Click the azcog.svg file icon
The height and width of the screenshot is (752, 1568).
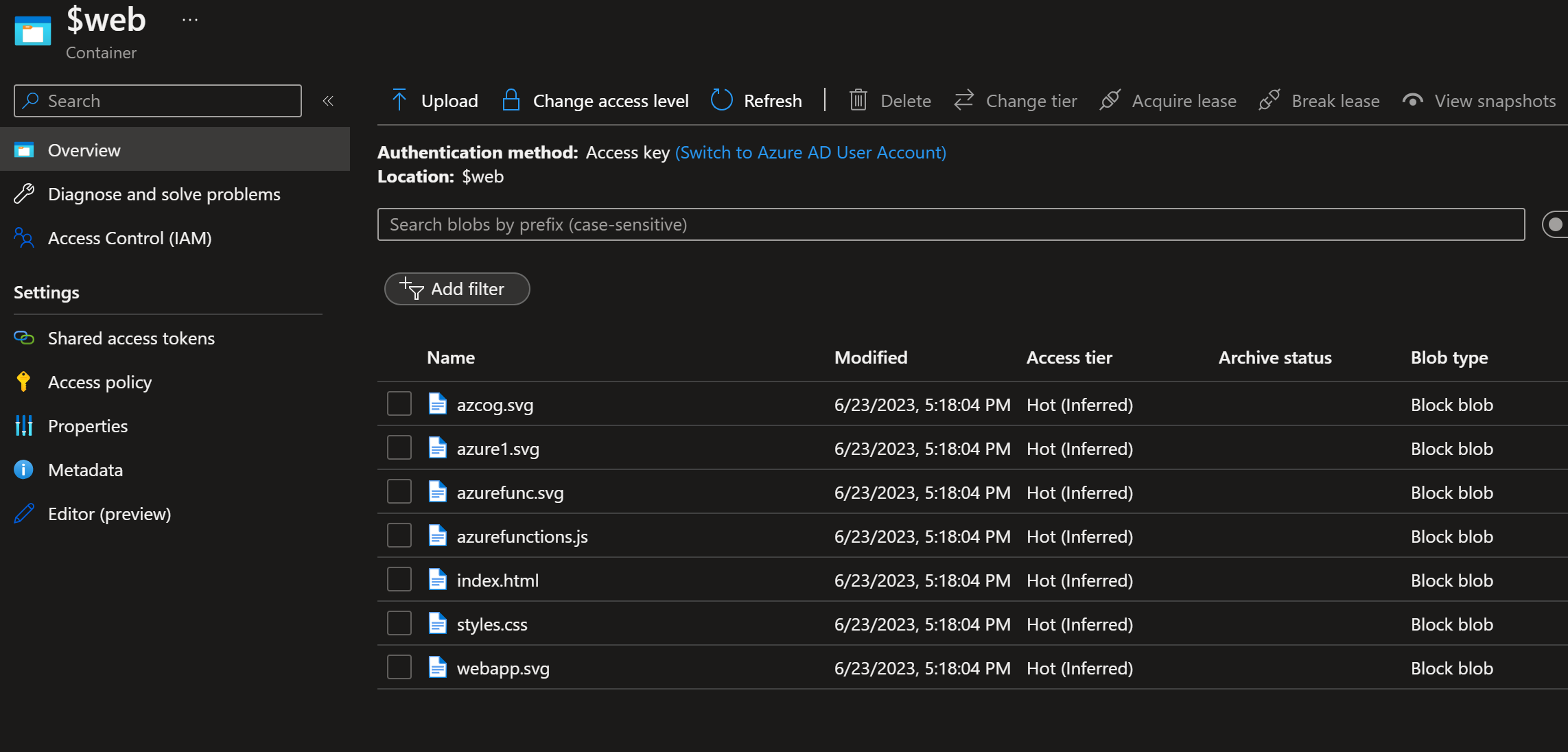pyautogui.click(x=438, y=403)
